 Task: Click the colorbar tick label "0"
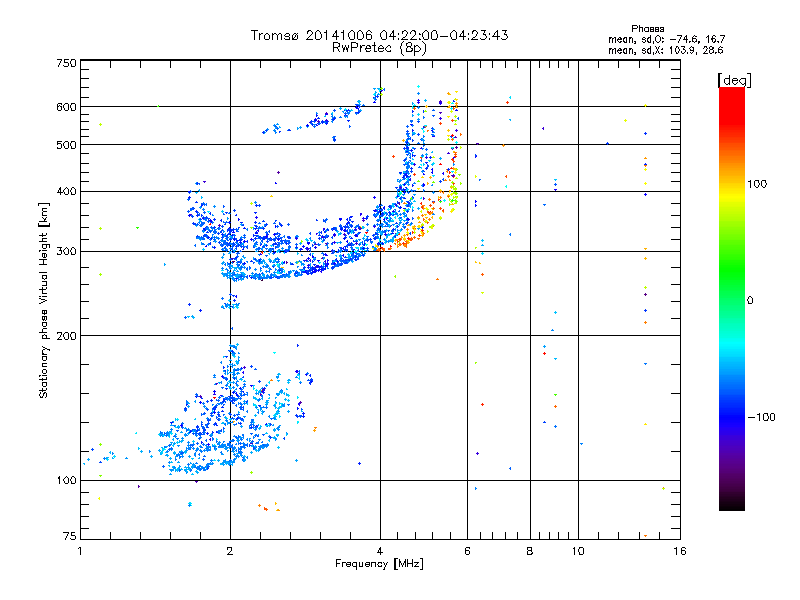point(750,300)
